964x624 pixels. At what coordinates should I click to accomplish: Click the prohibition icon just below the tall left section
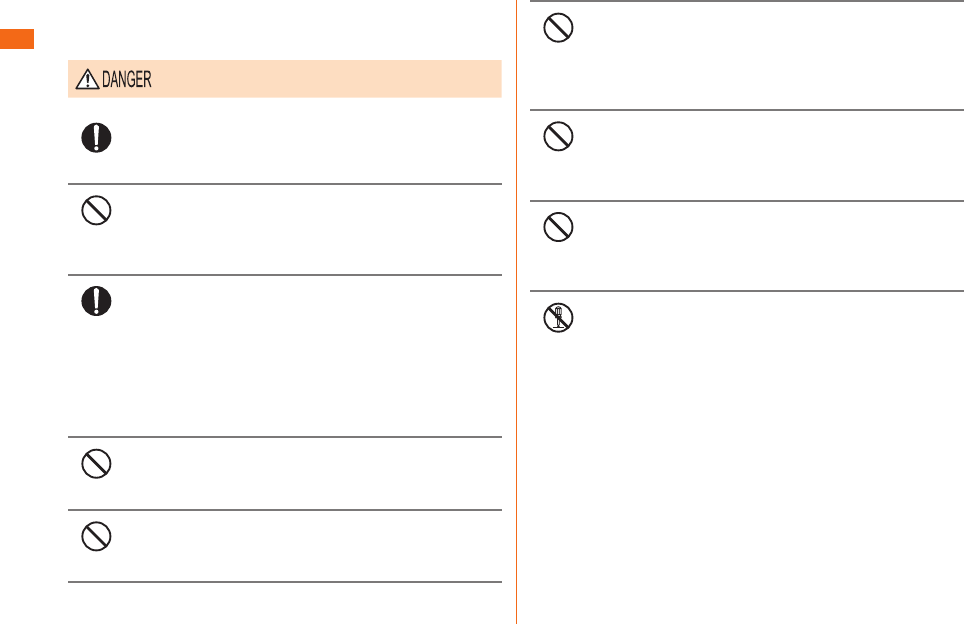click(x=97, y=464)
